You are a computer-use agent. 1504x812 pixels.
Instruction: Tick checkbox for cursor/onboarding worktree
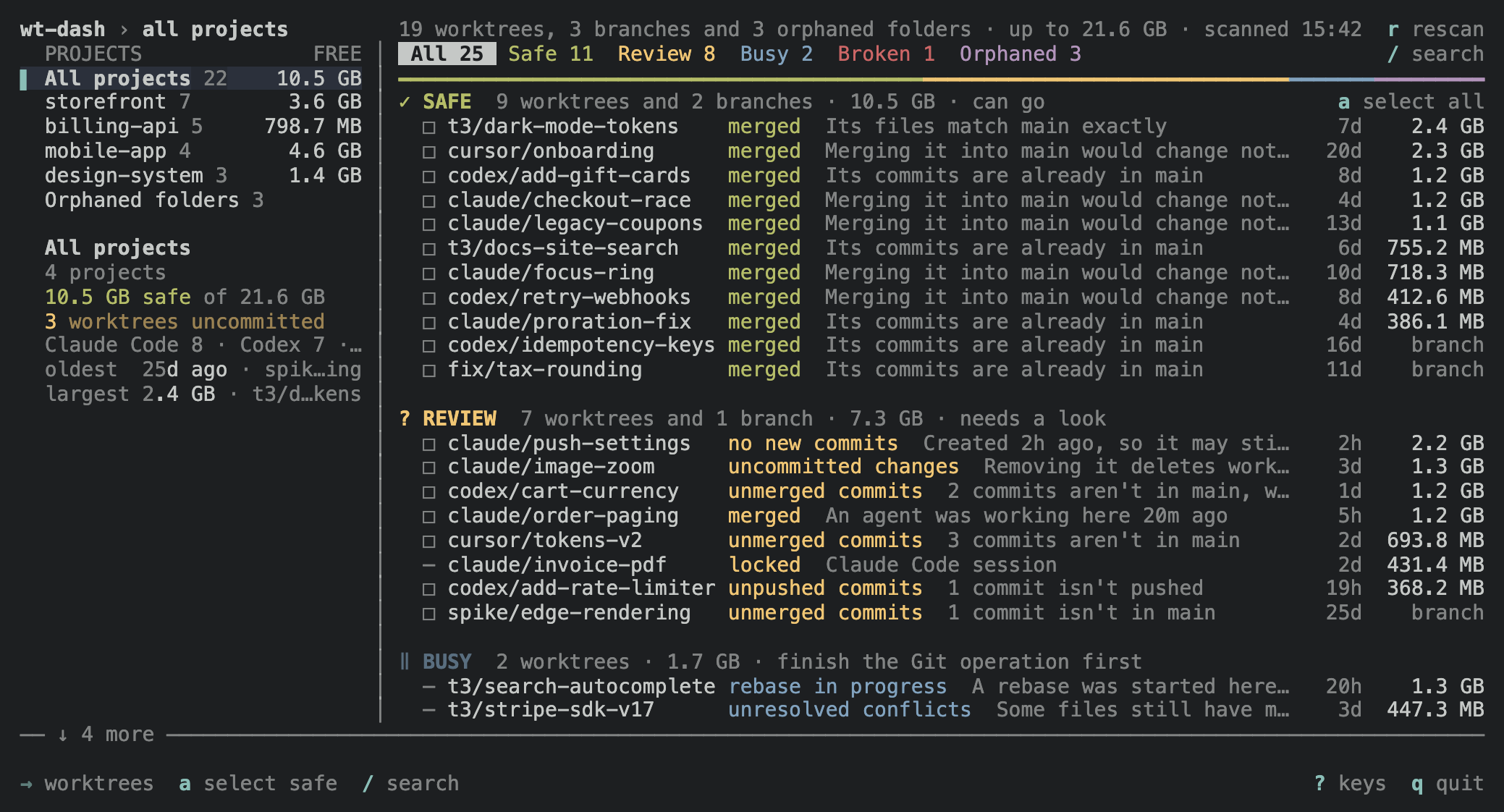point(429,152)
